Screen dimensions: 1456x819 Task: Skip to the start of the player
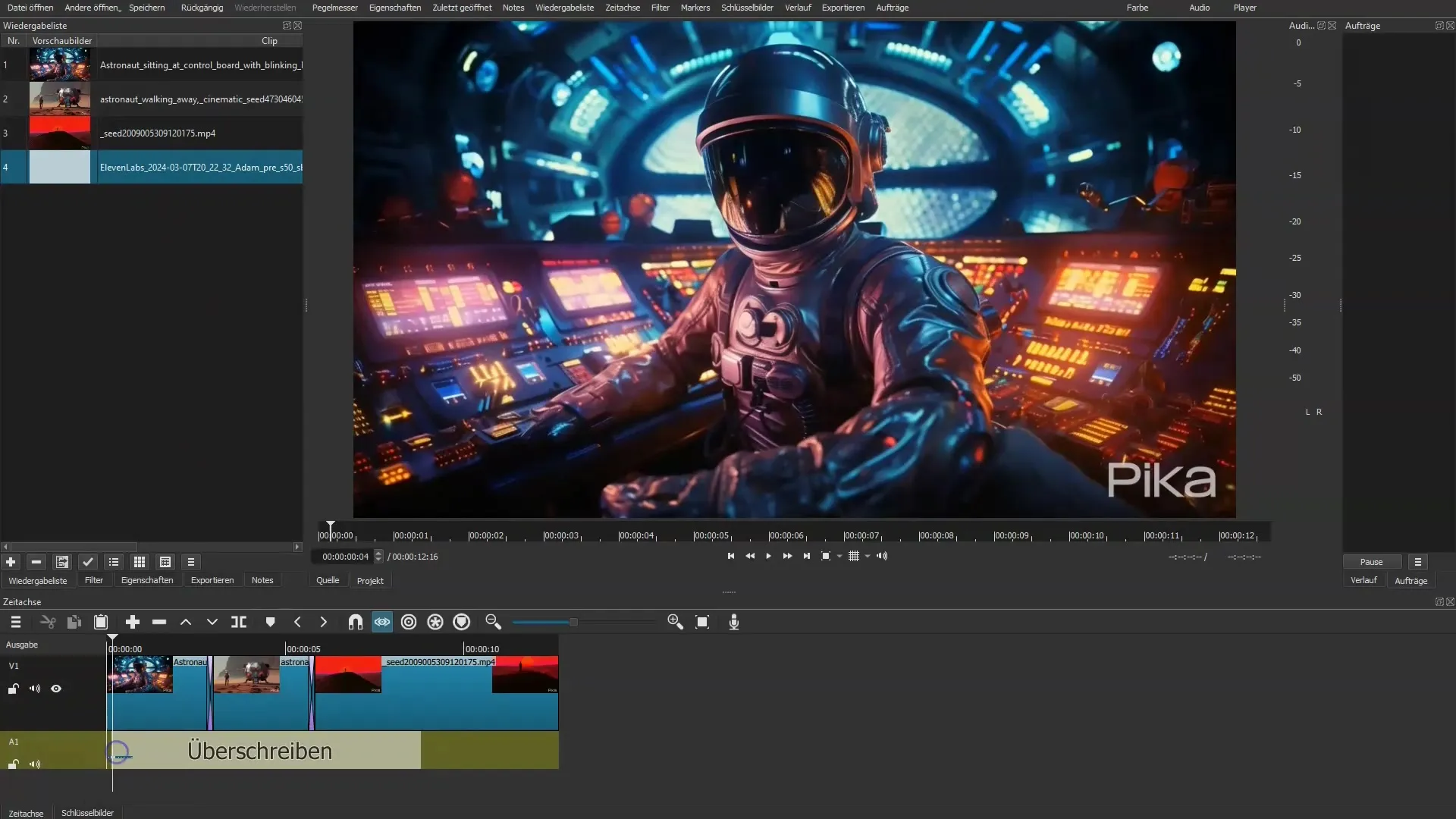(x=731, y=556)
